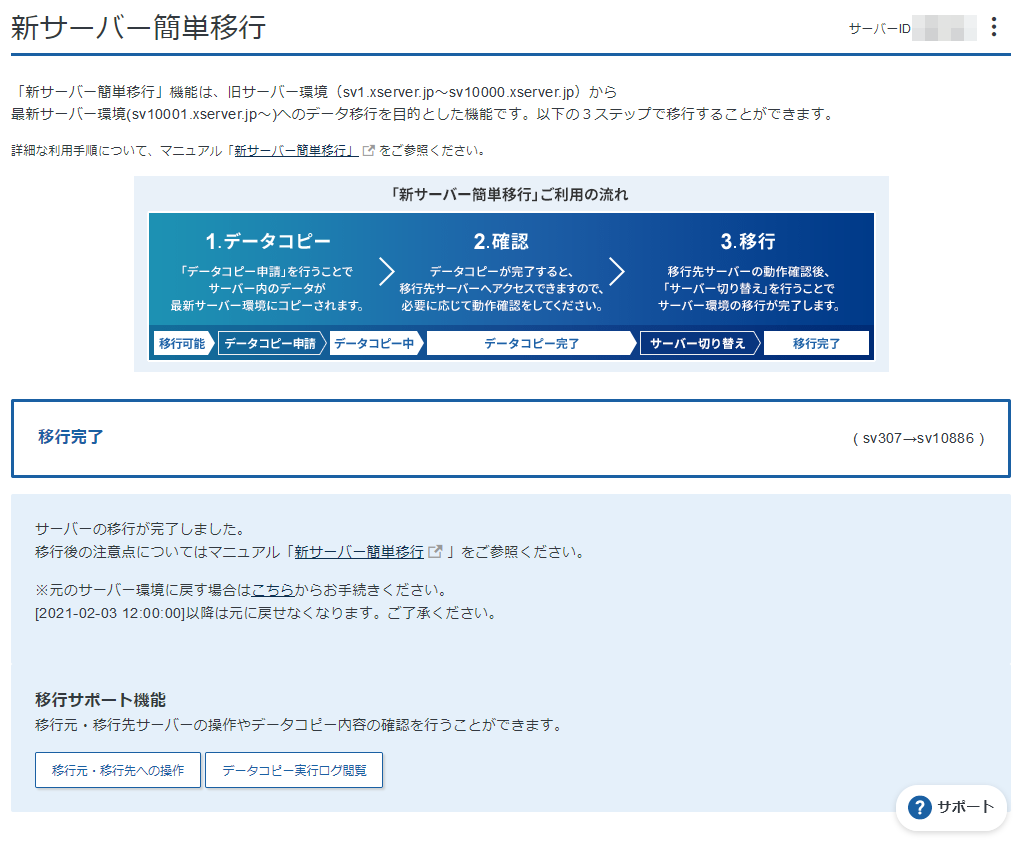This screenshot has width=1020, height=841.
Task: Open the three-dot kebab menu
Action: click(x=993, y=27)
